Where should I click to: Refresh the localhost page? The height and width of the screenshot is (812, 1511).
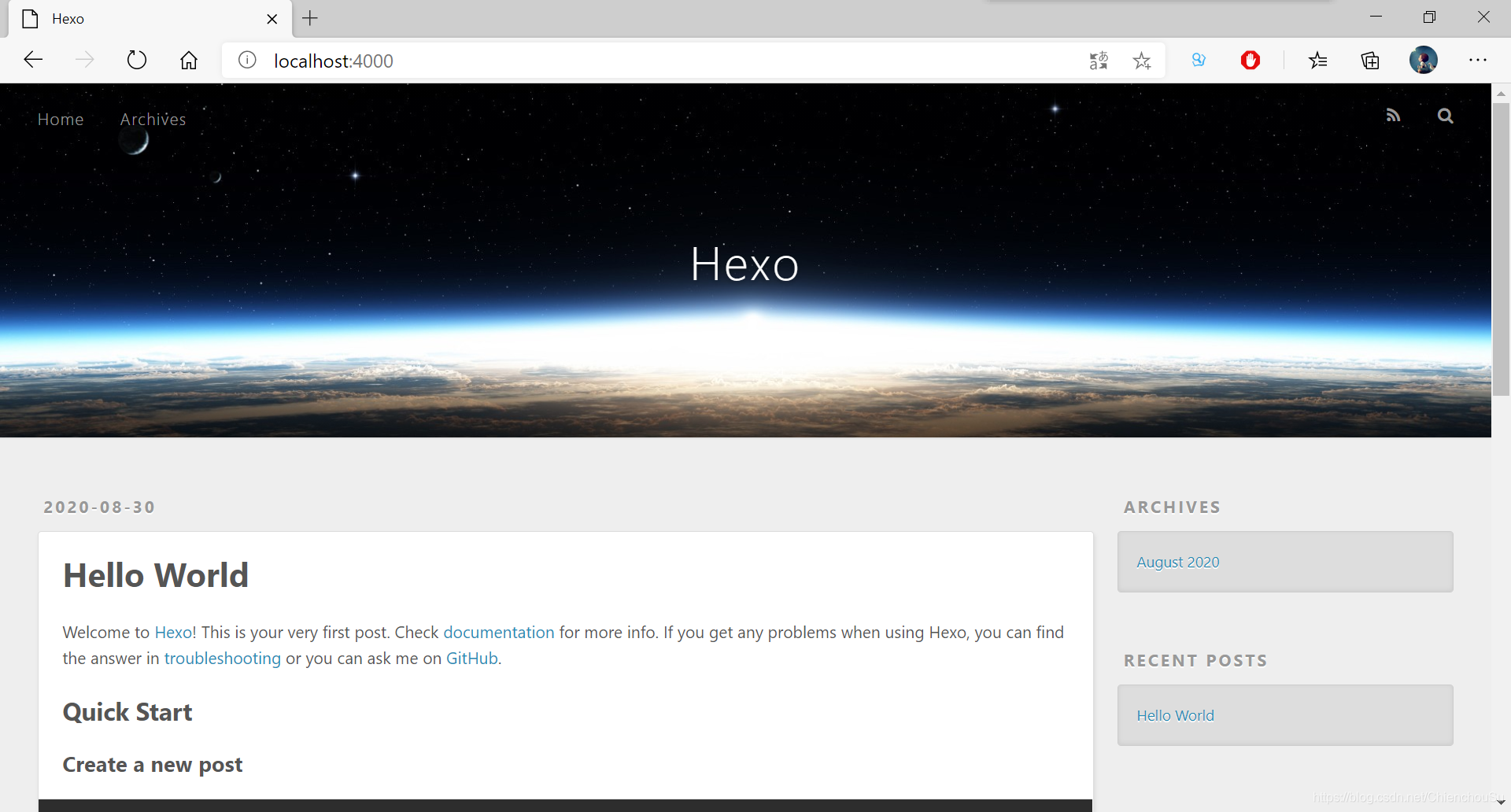pos(137,60)
